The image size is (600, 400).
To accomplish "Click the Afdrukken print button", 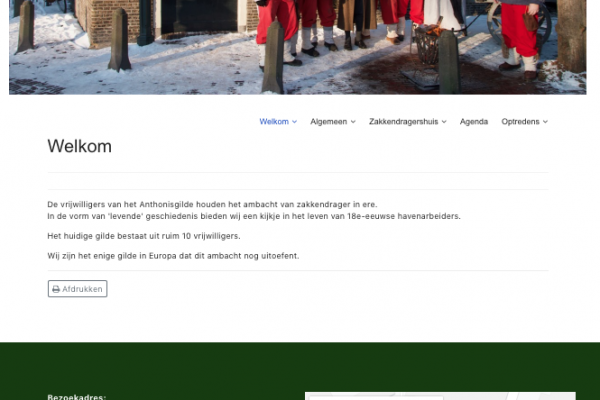I will (x=77, y=289).
